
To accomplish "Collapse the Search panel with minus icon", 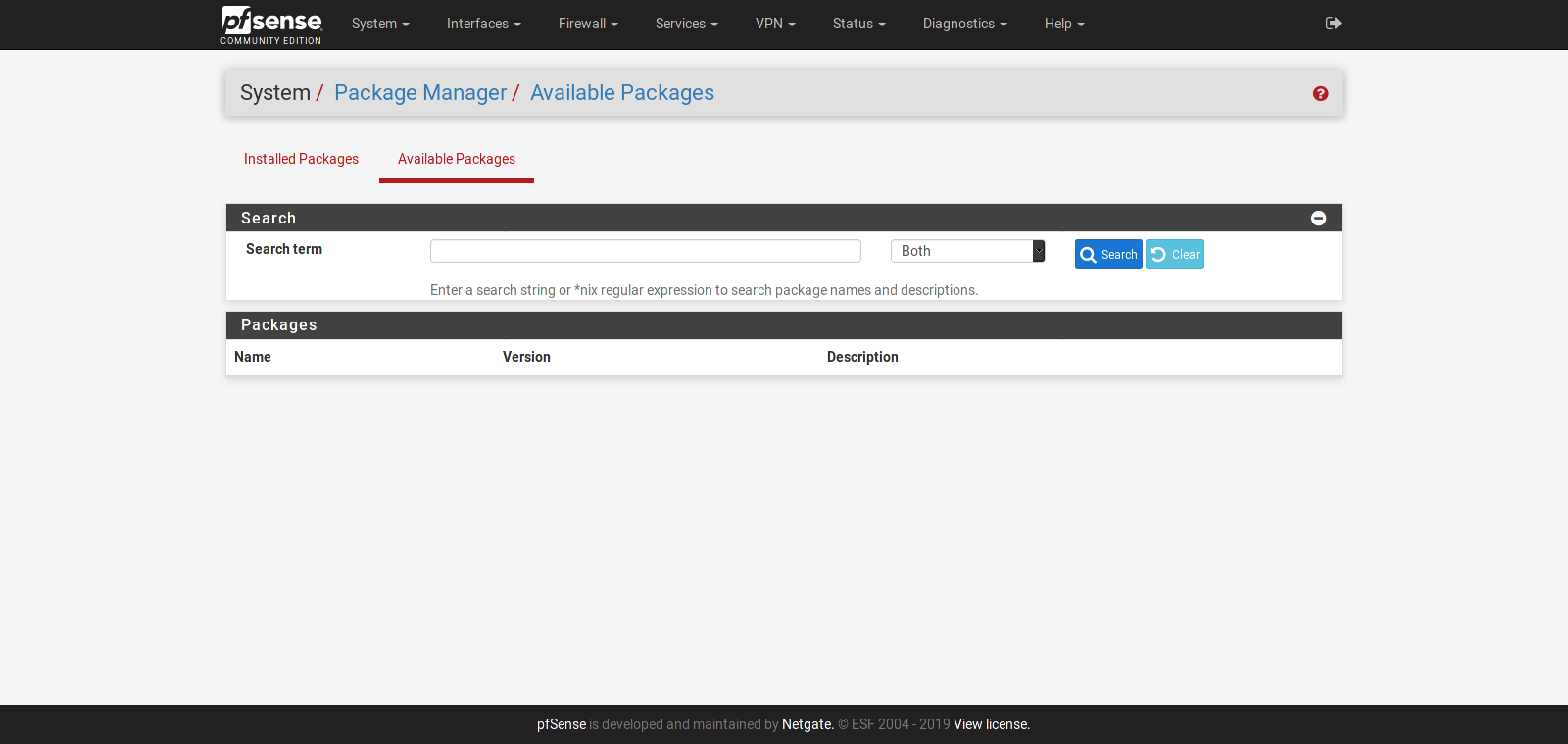I will pos(1318,218).
